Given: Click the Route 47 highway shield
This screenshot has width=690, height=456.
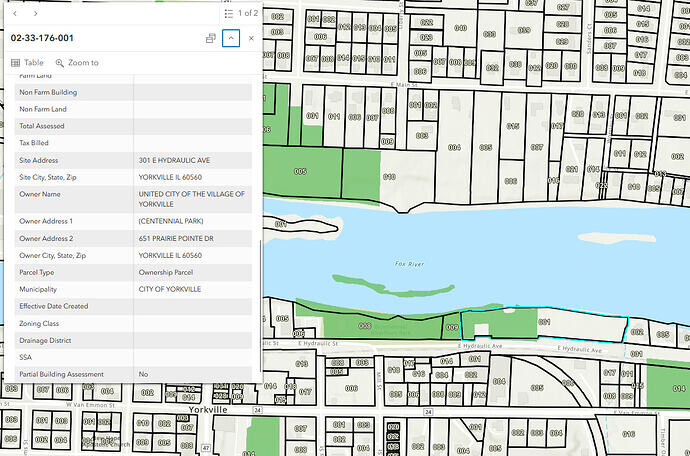Looking at the screenshot, I should coord(206,448).
